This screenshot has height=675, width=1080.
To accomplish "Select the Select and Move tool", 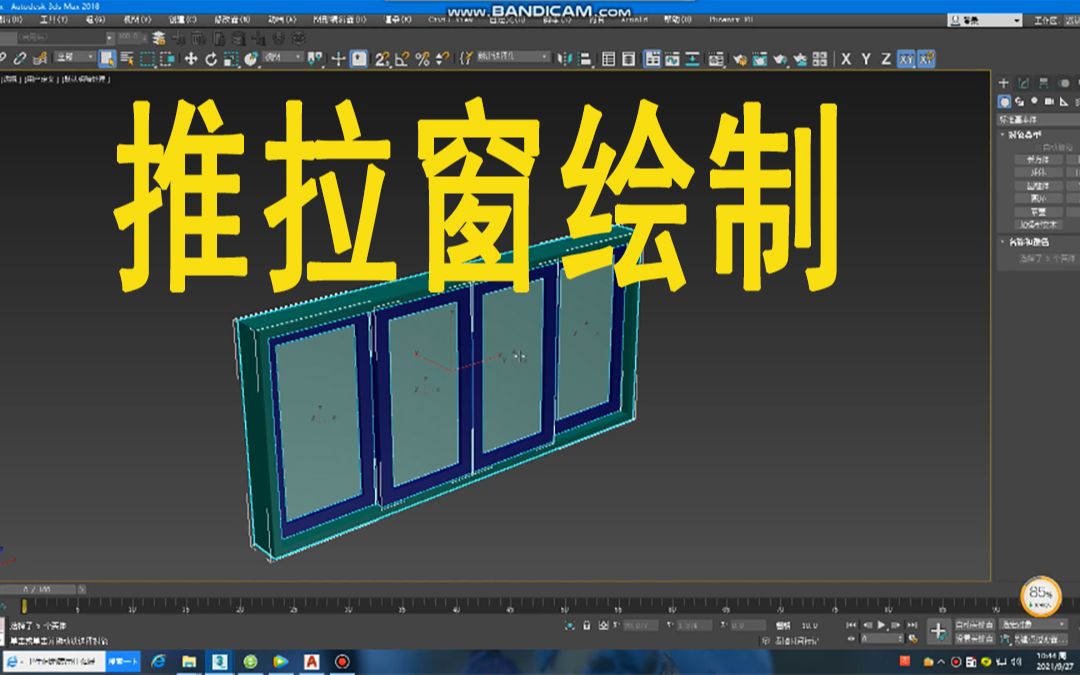I will [x=192, y=58].
